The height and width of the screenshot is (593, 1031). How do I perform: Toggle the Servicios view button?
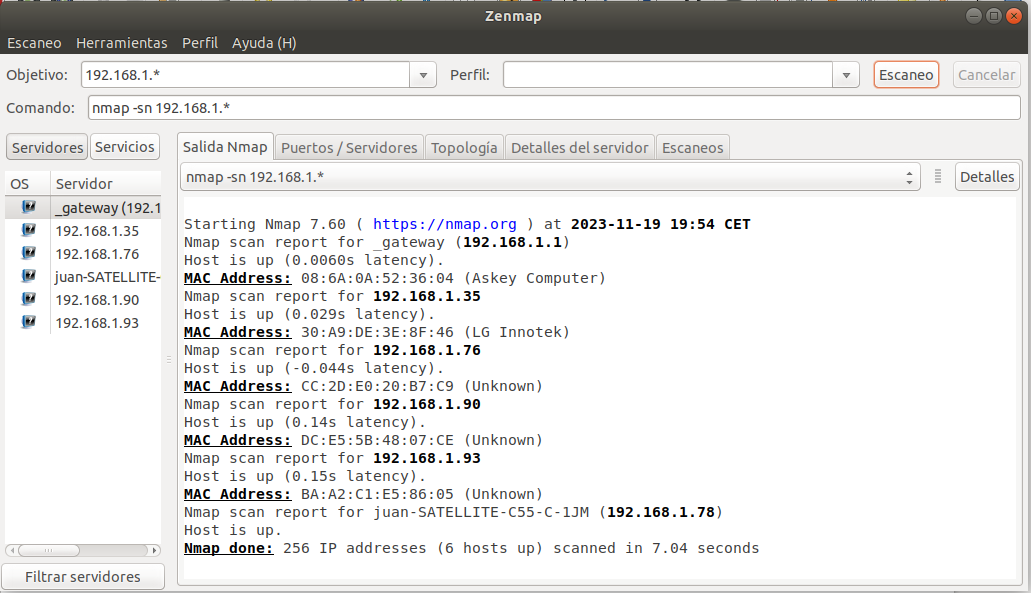[125, 147]
